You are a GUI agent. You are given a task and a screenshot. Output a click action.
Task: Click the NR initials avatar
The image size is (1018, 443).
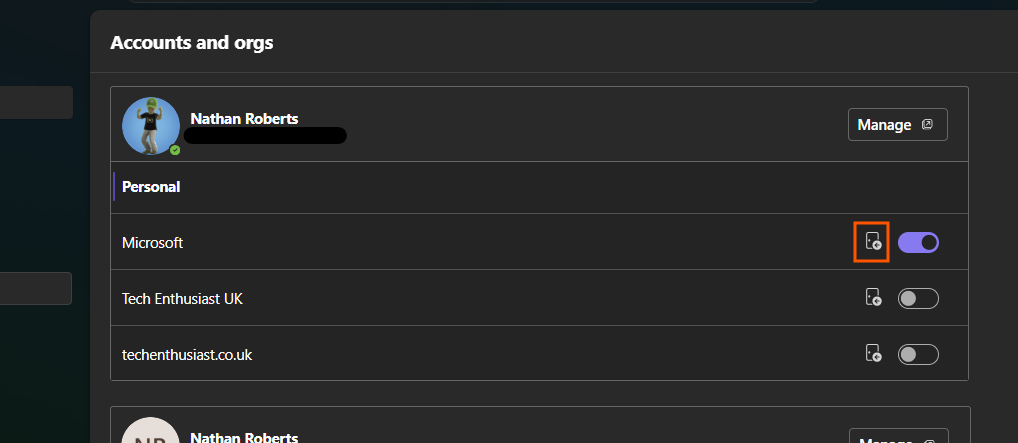pos(151,431)
